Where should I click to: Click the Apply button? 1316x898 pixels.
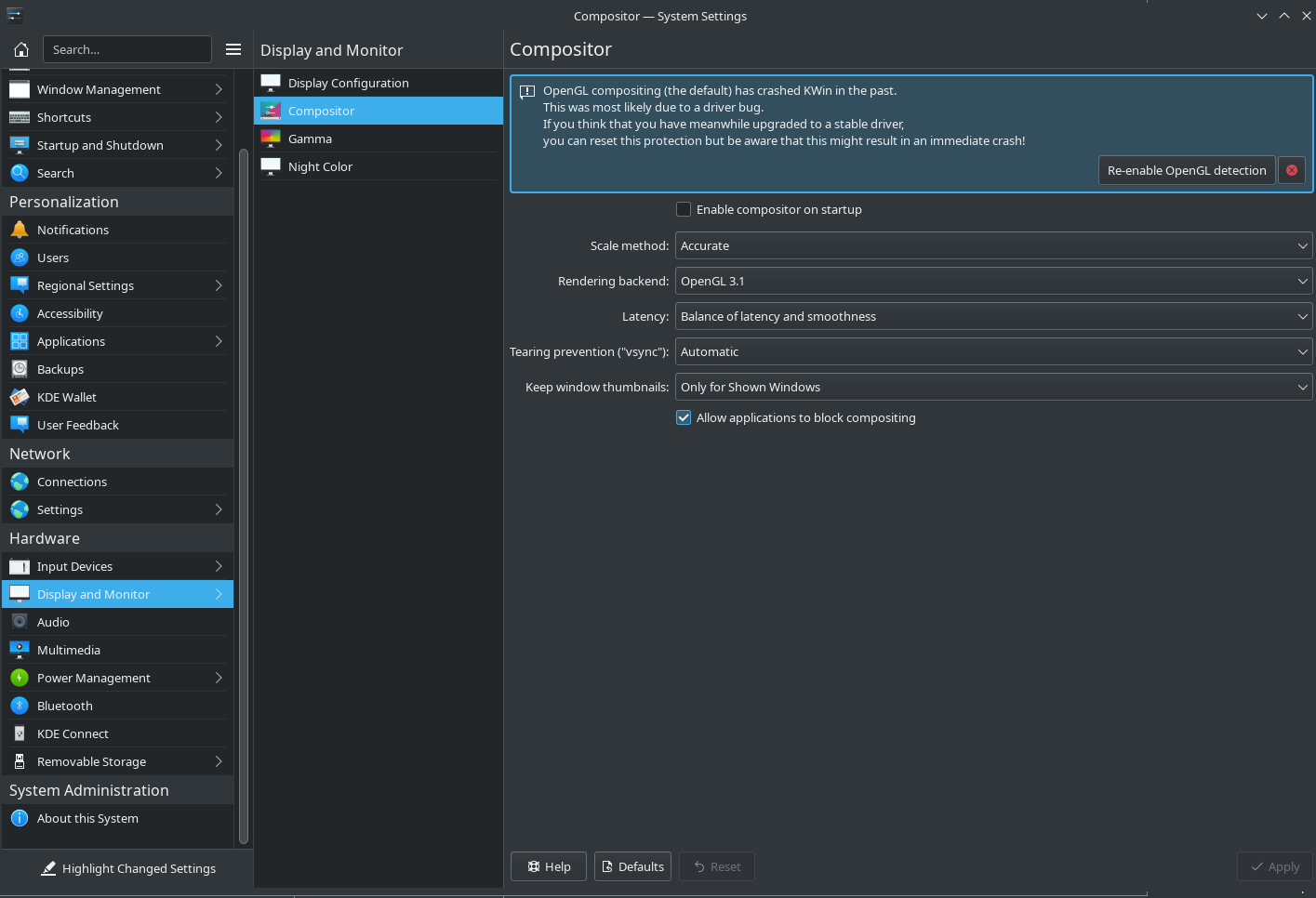[1274, 866]
